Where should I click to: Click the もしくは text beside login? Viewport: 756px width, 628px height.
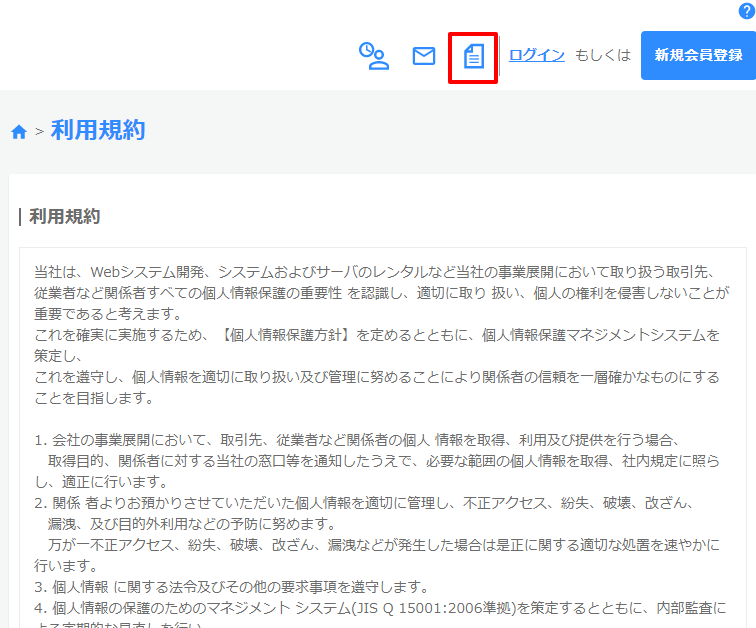tap(603, 55)
